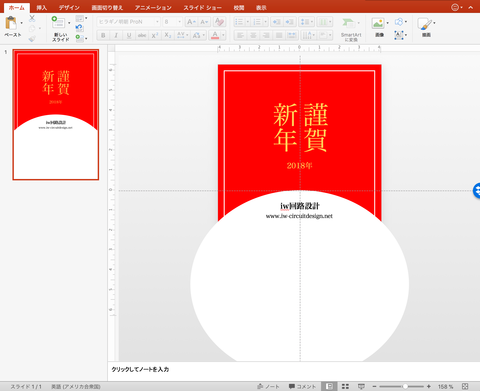The height and width of the screenshot is (391, 480).
Task: Click the notes field クリックしてノートを入力
Action: pyautogui.click(x=140, y=369)
